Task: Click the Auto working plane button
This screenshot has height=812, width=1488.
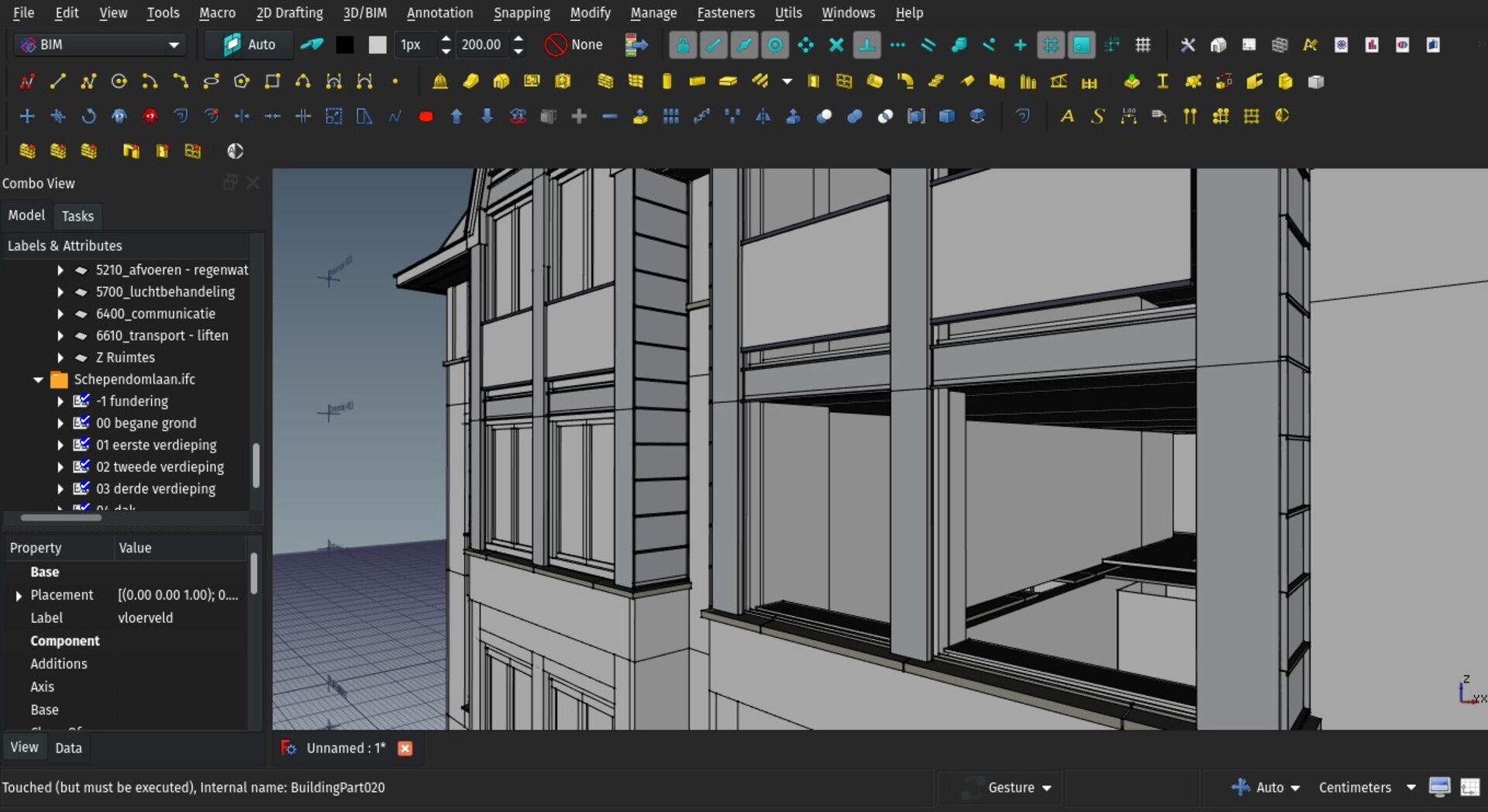Action: [250, 45]
